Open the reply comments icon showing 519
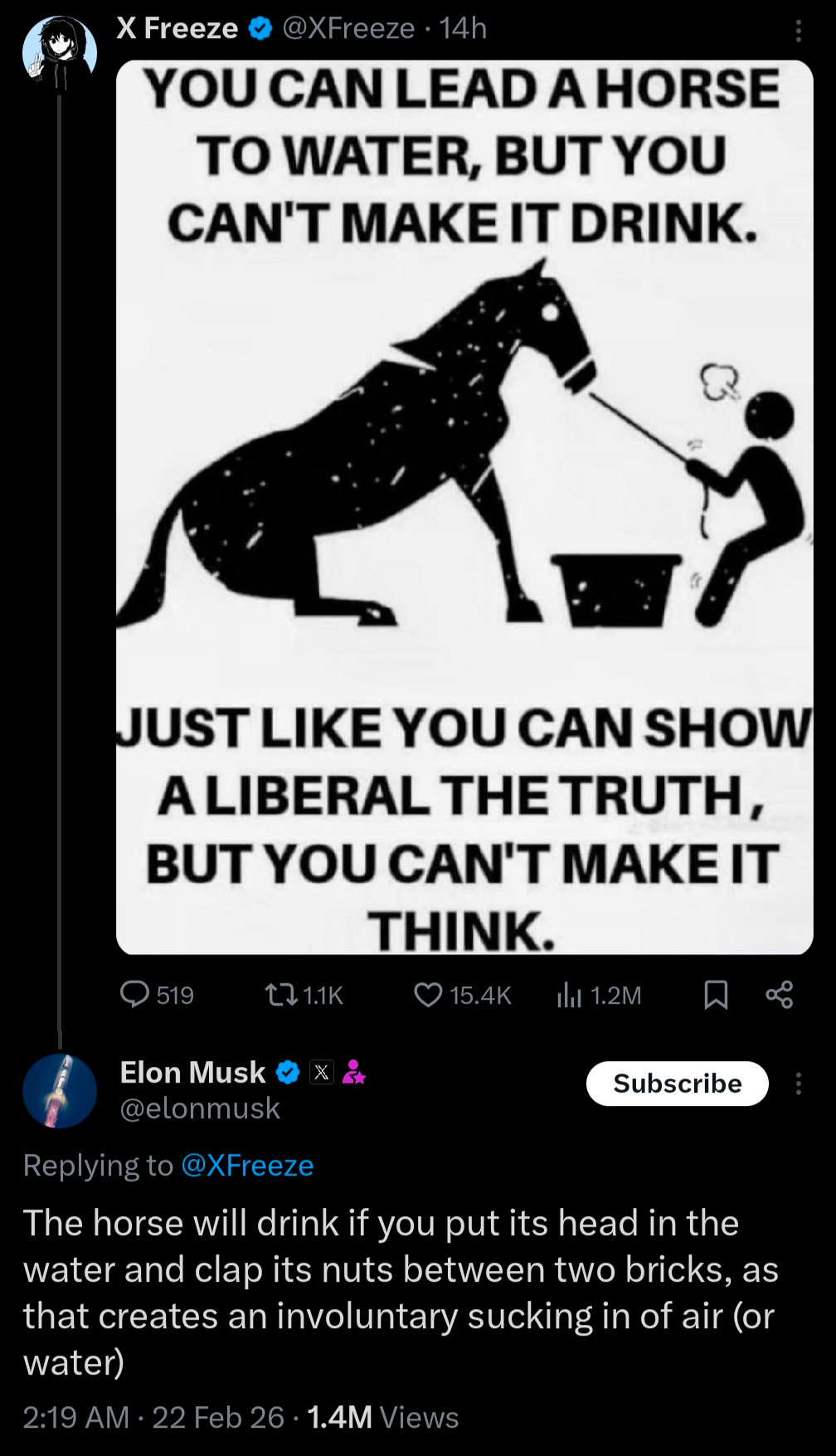 point(135,994)
